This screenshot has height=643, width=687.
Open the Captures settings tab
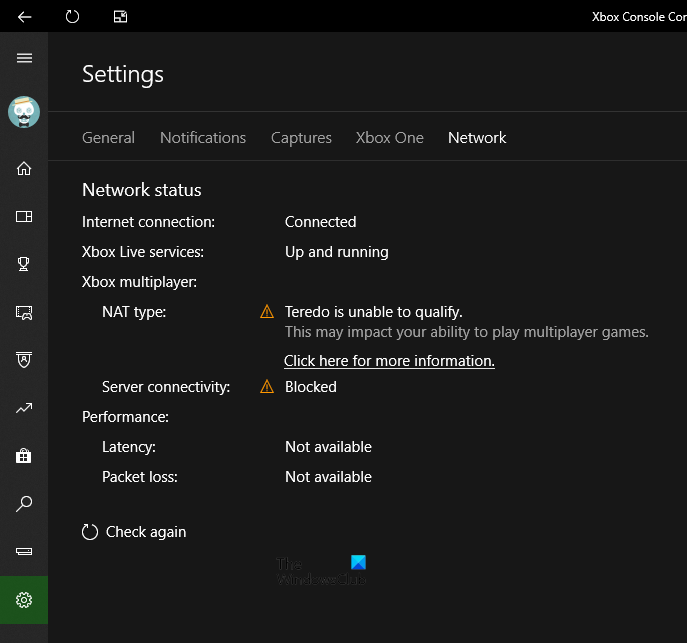[301, 138]
